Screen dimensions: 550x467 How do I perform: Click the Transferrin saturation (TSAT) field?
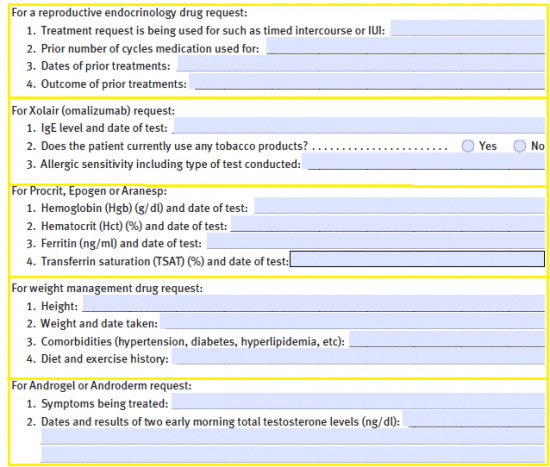coord(417,259)
